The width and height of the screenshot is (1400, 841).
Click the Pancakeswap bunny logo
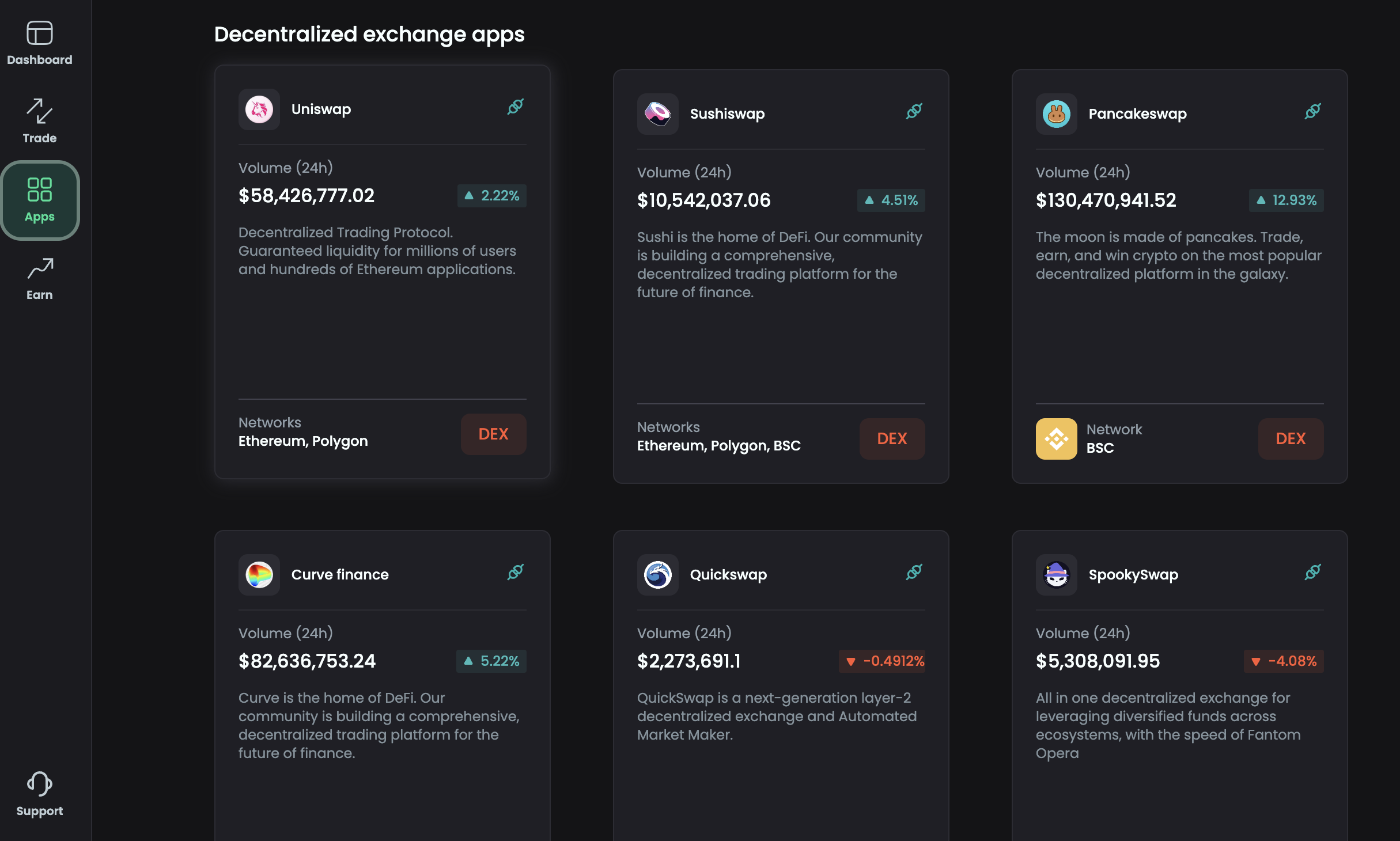[x=1057, y=113]
